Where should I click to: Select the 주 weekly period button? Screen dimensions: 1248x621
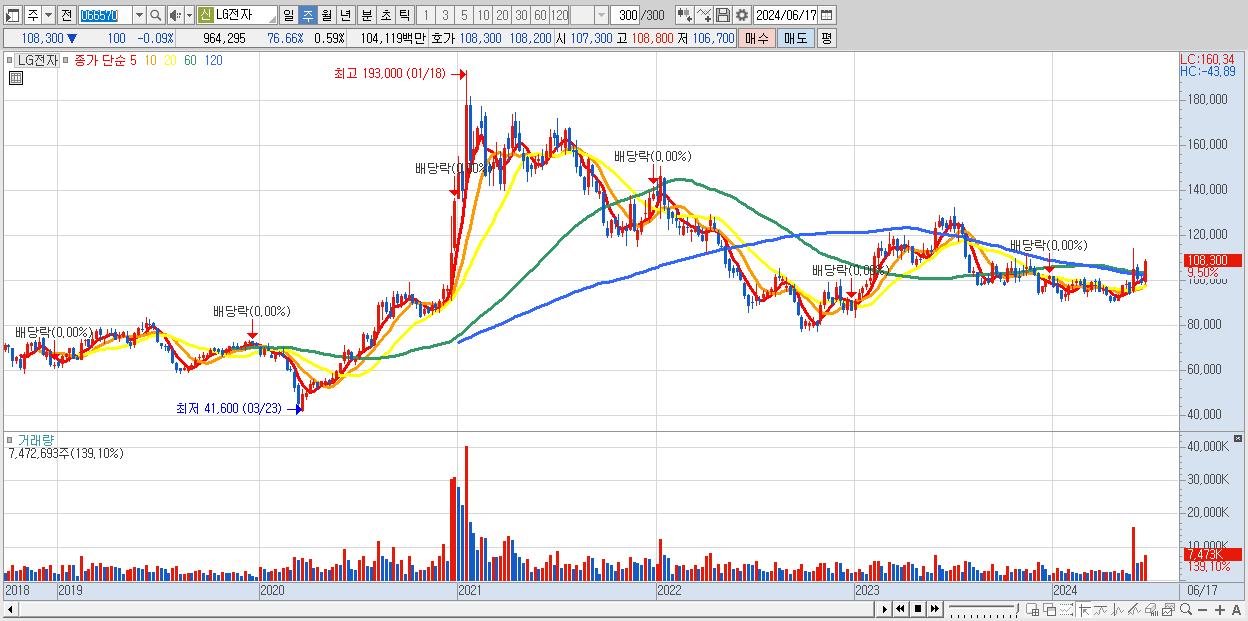pyautogui.click(x=307, y=15)
